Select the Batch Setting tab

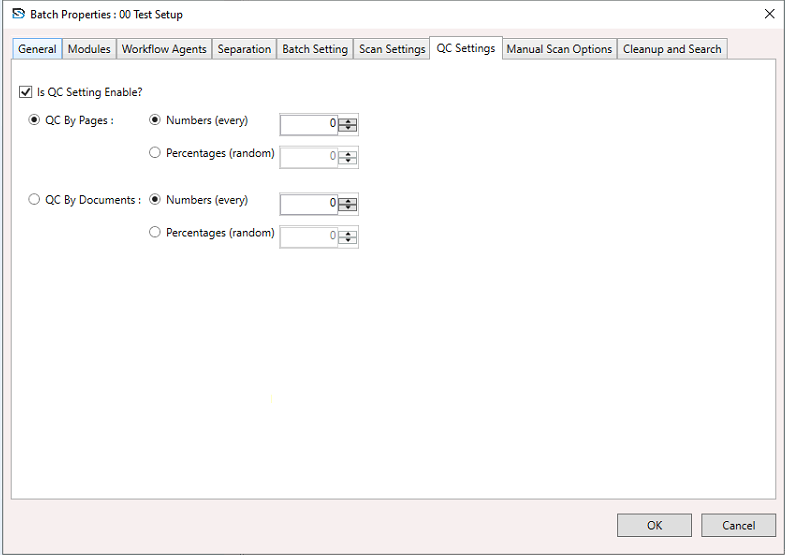click(315, 49)
